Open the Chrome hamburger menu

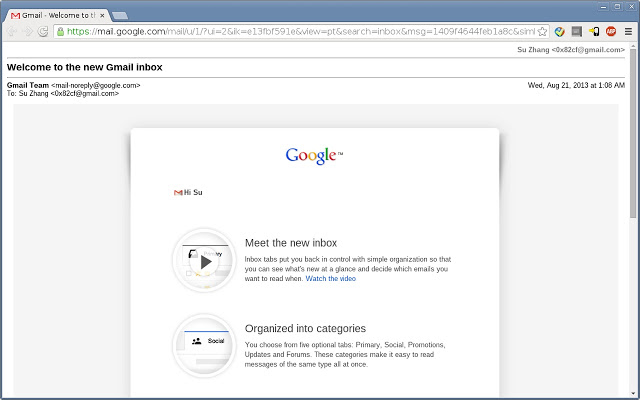[x=629, y=31]
